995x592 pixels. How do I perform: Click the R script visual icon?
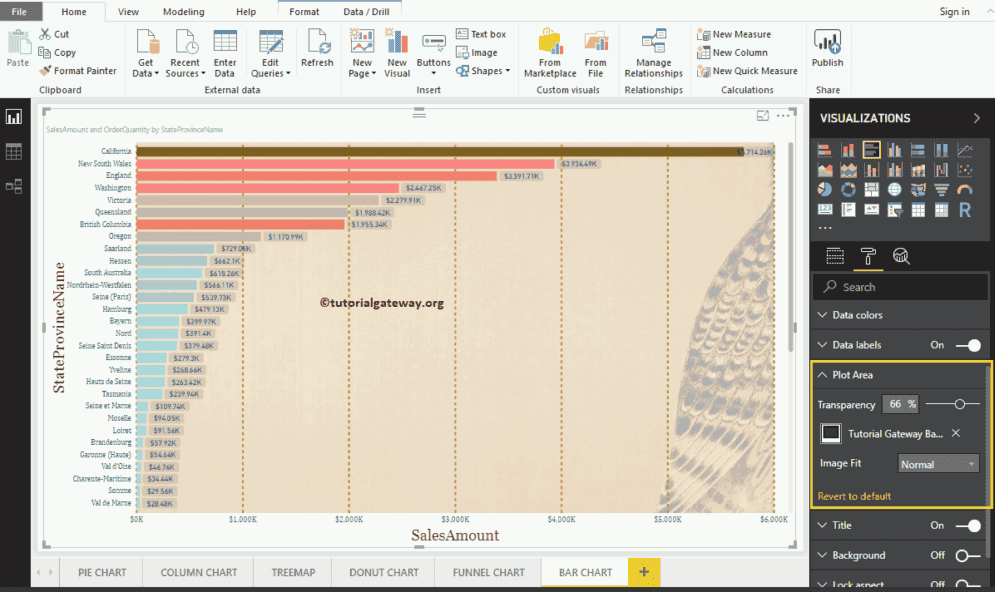(966, 210)
